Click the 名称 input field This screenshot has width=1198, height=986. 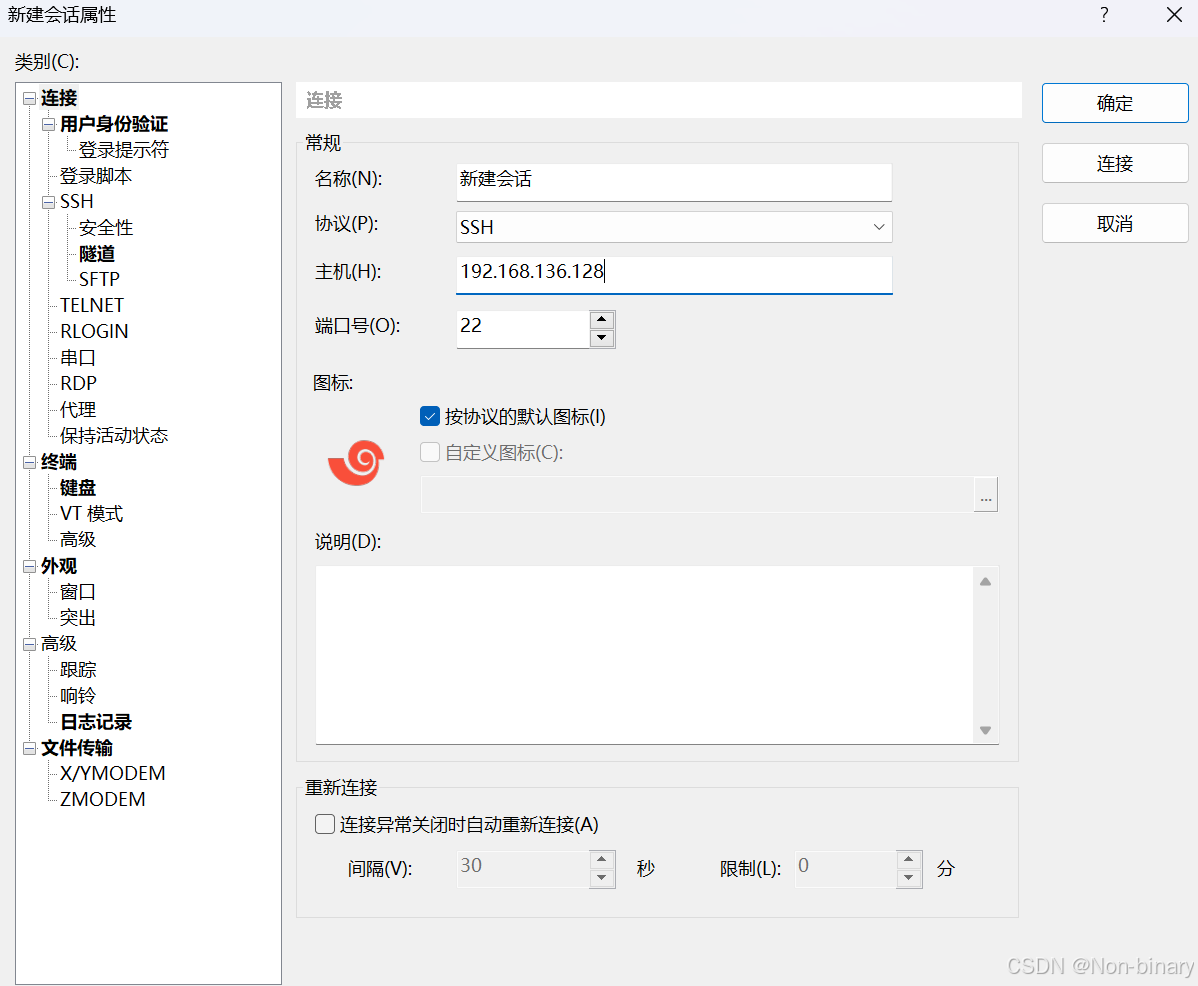[674, 182]
